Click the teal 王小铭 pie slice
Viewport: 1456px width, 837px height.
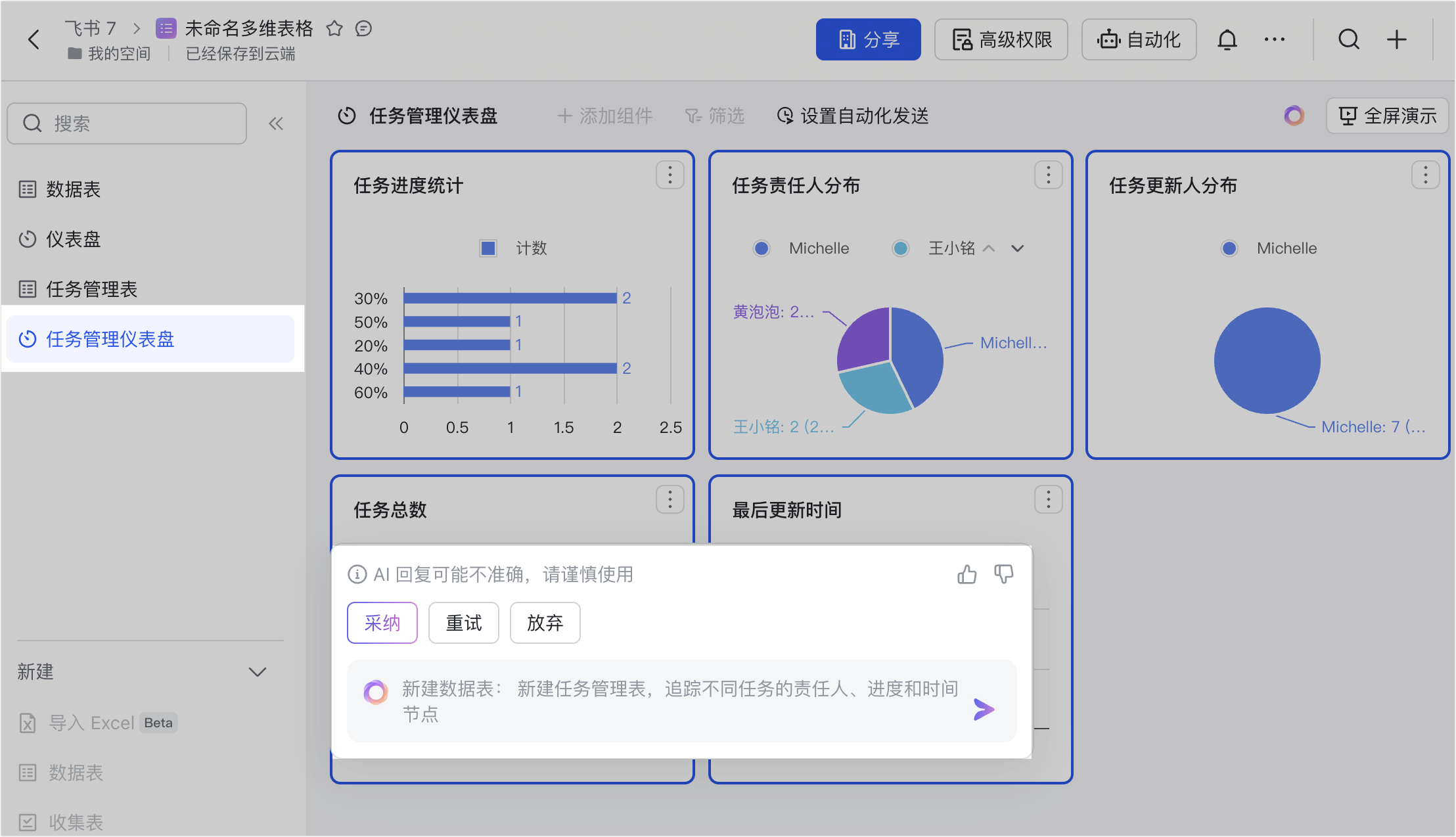874,389
